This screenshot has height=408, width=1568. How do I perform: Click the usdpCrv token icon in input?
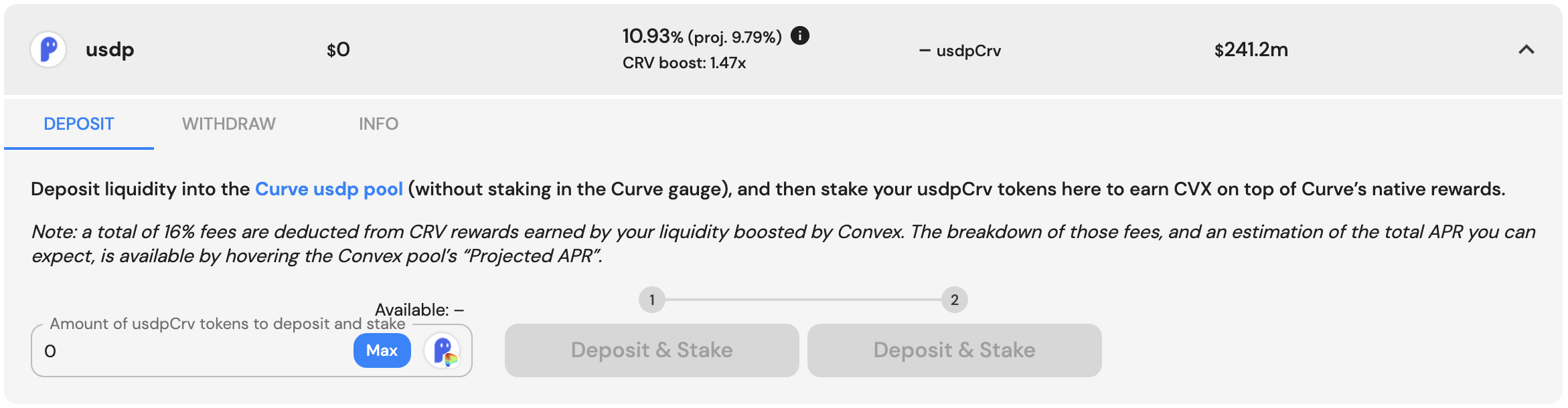coord(443,350)
